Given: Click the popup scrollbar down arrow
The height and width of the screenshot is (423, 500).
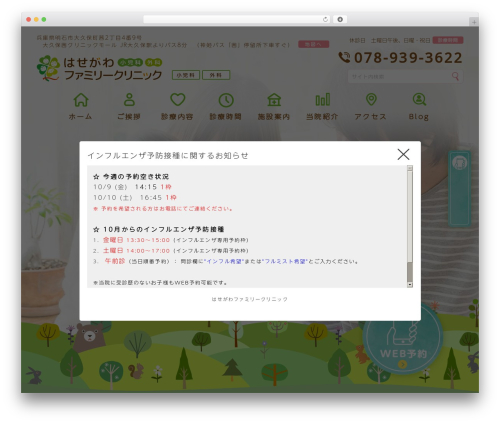Looking at the screenshot, I should [410, 285].
